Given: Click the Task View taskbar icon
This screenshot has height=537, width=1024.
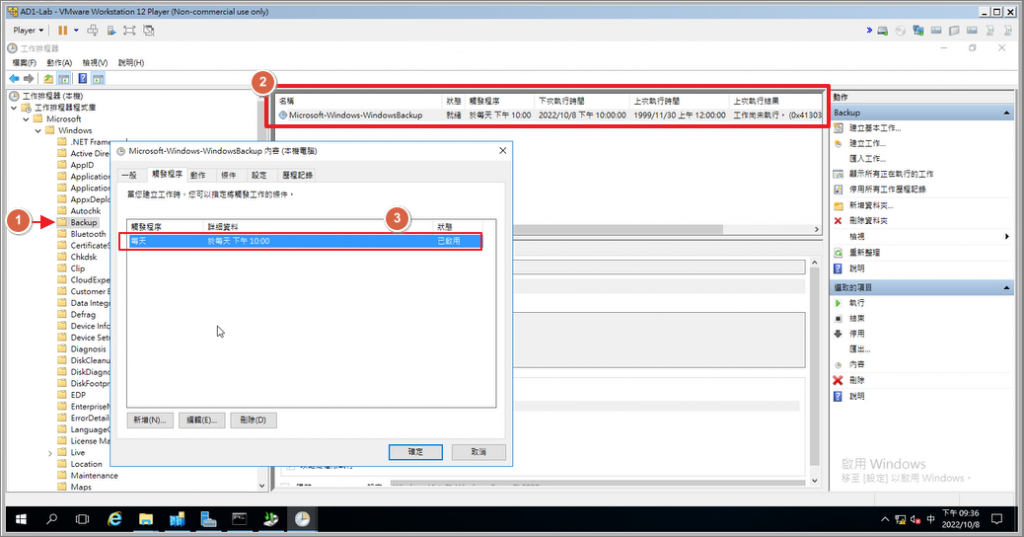Looking at the screenshot, I should [x=82, y=519].
